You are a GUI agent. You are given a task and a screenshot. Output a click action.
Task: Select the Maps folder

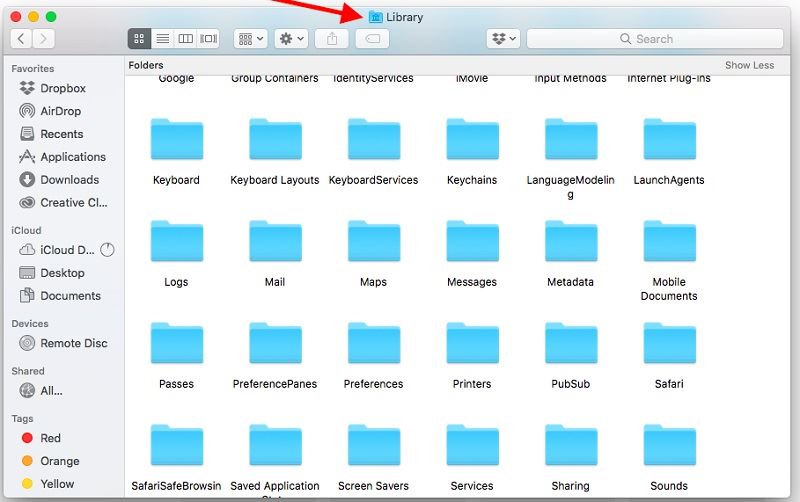pyautogui.click(x=373, y=241)
